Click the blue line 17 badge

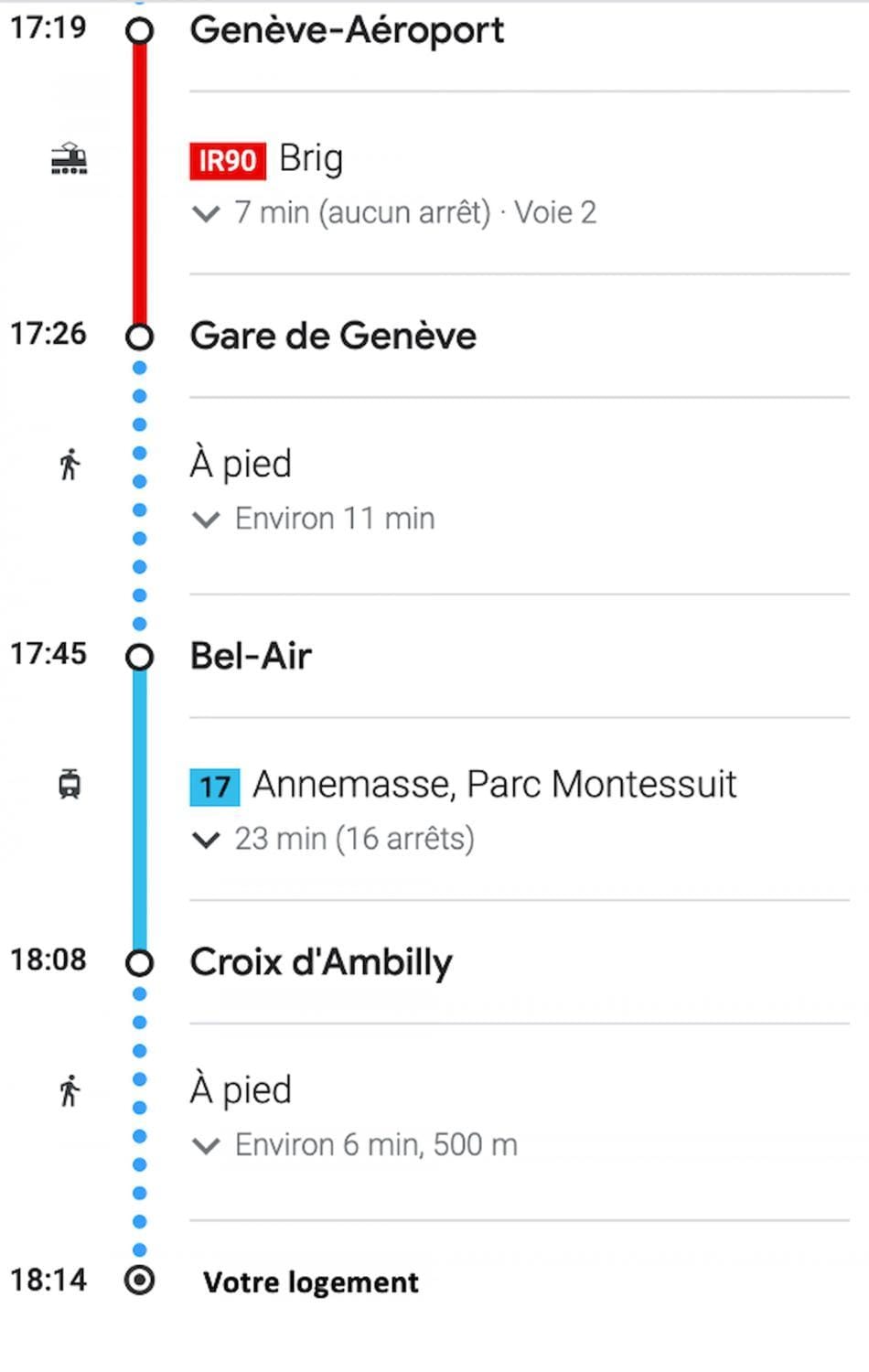pos(215,787)
